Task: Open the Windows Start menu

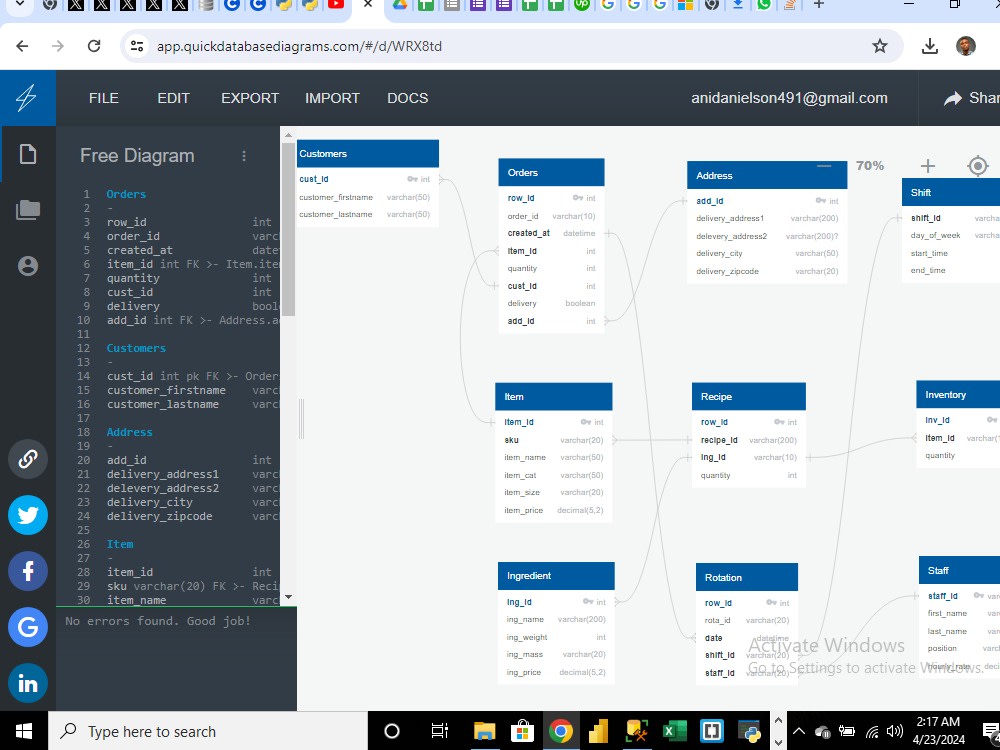Action: point(24,731)
